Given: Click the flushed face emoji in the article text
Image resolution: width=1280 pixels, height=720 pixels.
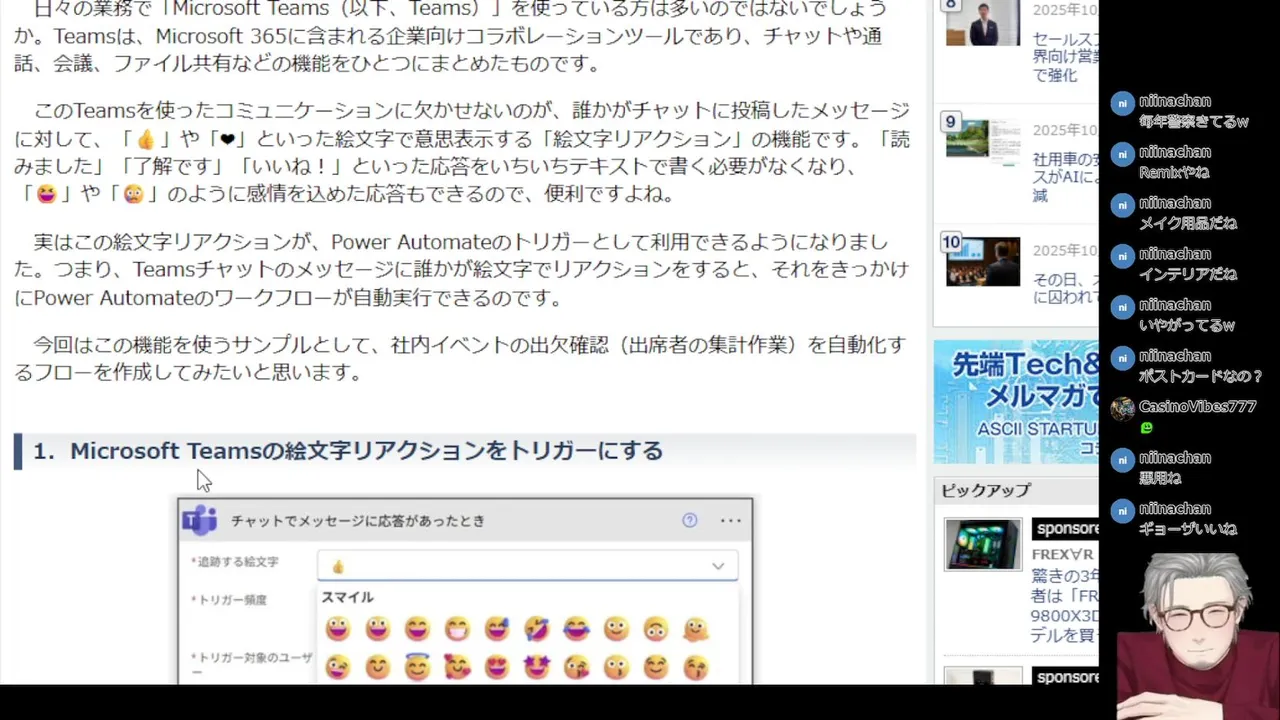Looking at the screenshot, I should pyautogui.click(x=133, y=194).
